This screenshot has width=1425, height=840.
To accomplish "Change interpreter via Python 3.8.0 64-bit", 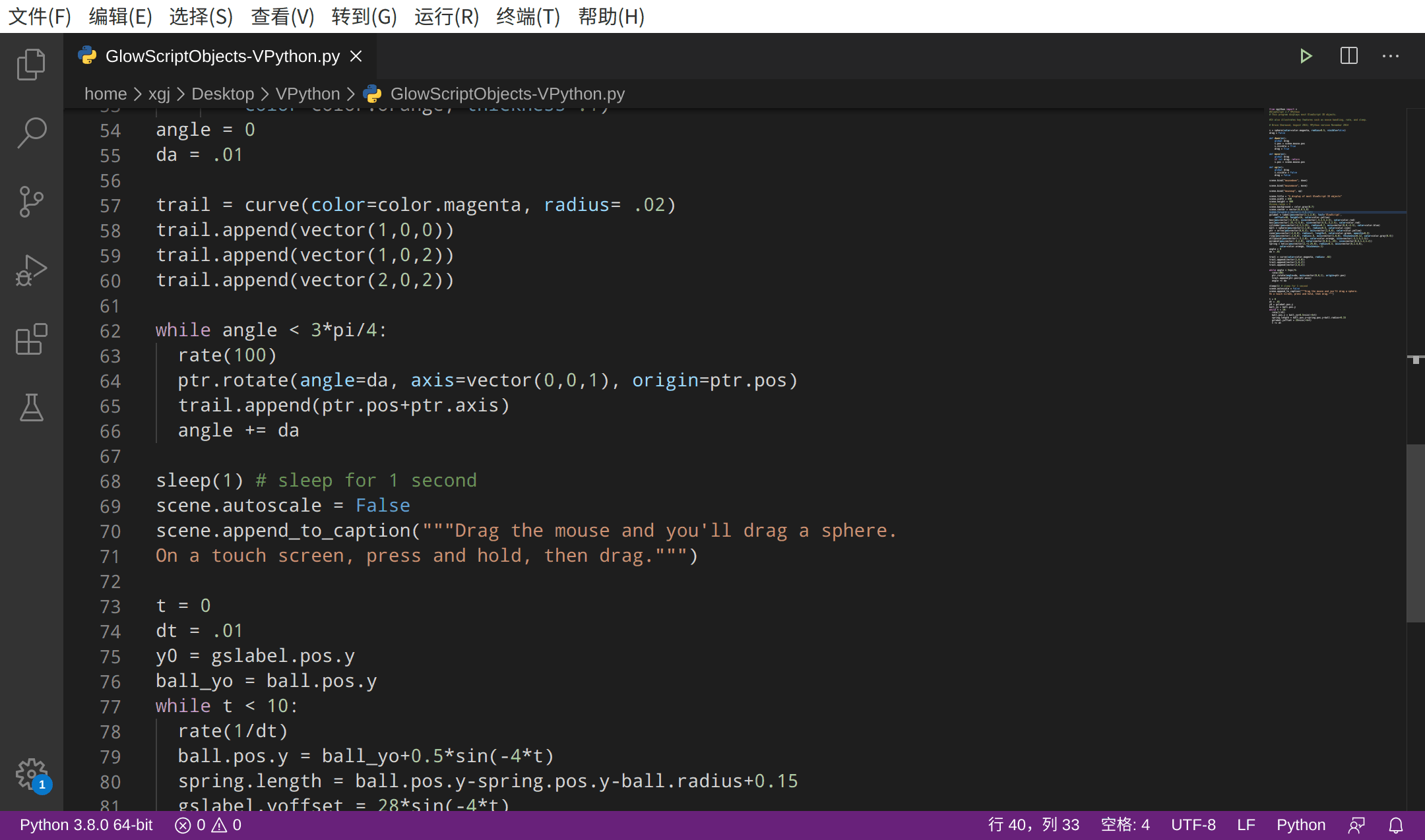I will [x=84, y=824].
